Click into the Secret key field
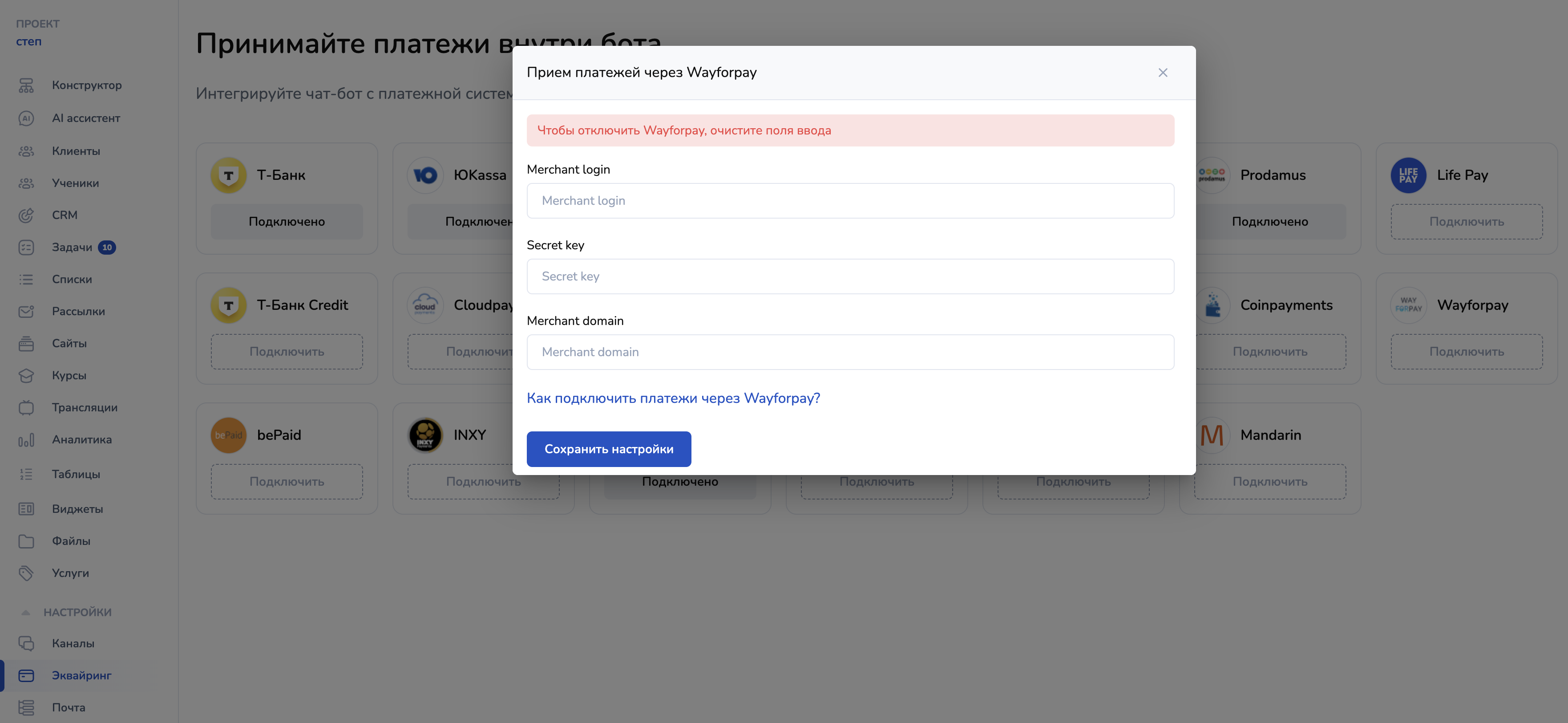 (x=850, y=276)
